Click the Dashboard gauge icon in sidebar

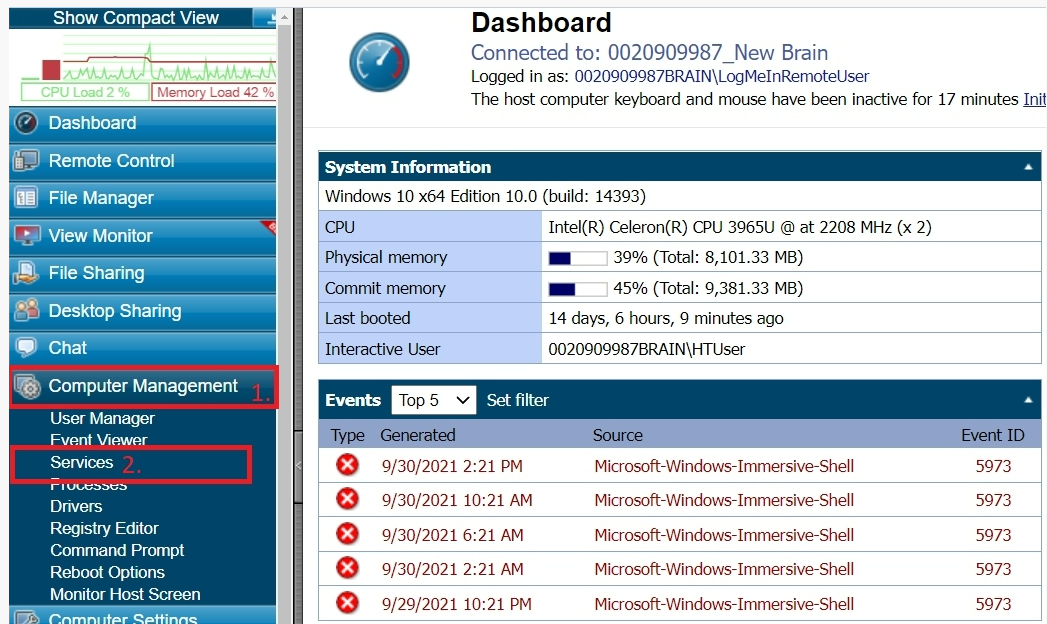click(x=27, y=123)
